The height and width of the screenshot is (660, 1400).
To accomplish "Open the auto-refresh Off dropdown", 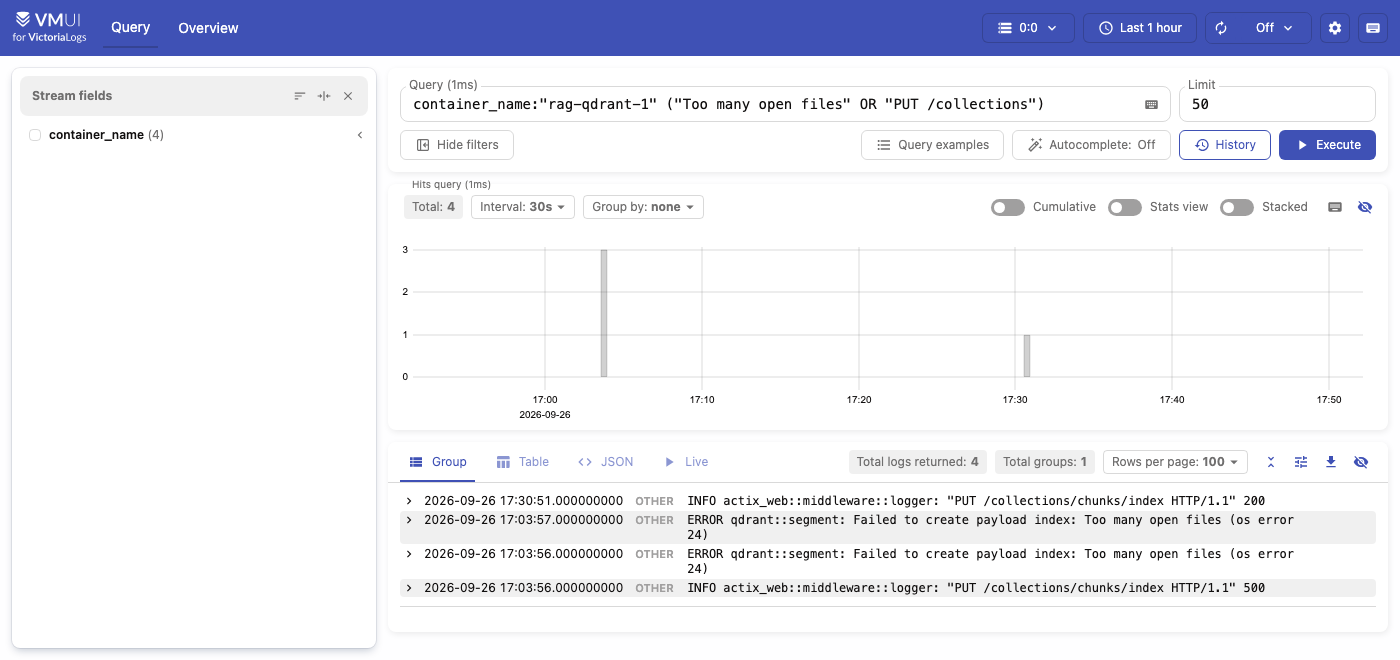I will (x=1274, y=28).
